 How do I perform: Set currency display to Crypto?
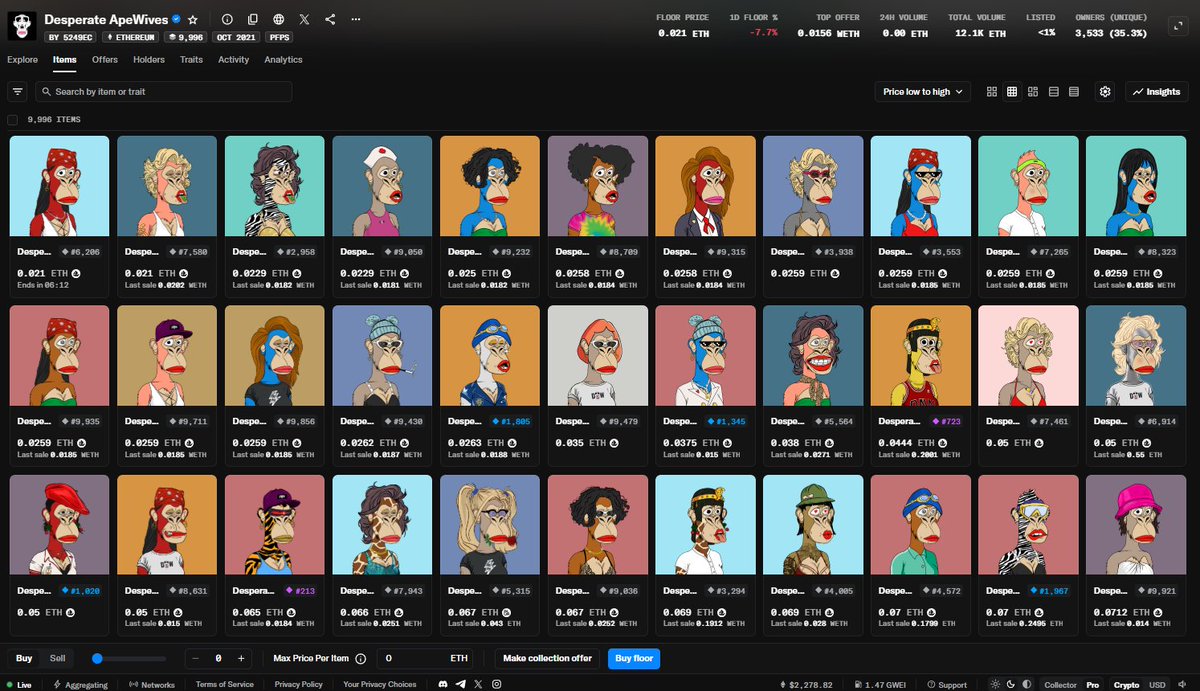(x=1126, y=685)
